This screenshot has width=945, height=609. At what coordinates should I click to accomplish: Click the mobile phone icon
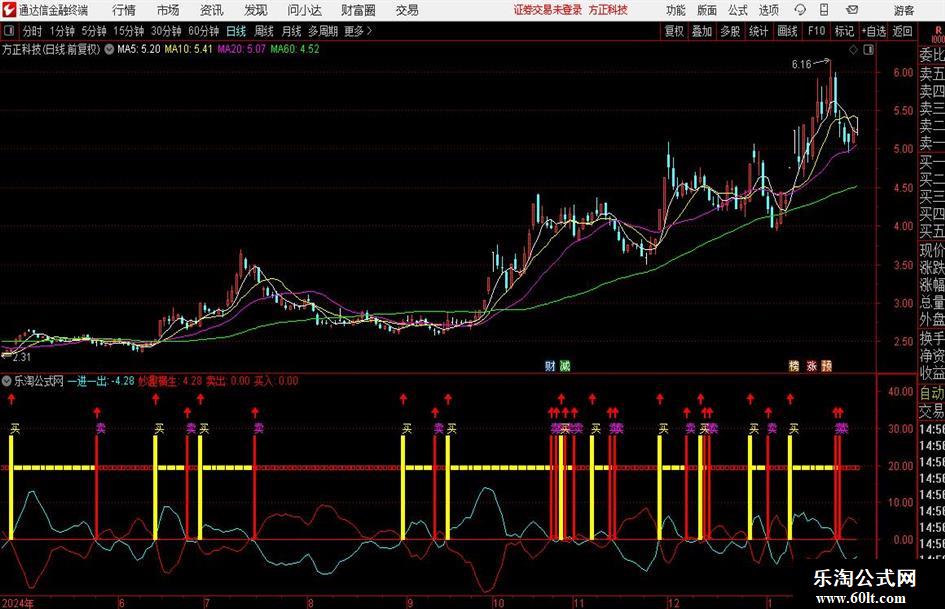tap(824, 10)
